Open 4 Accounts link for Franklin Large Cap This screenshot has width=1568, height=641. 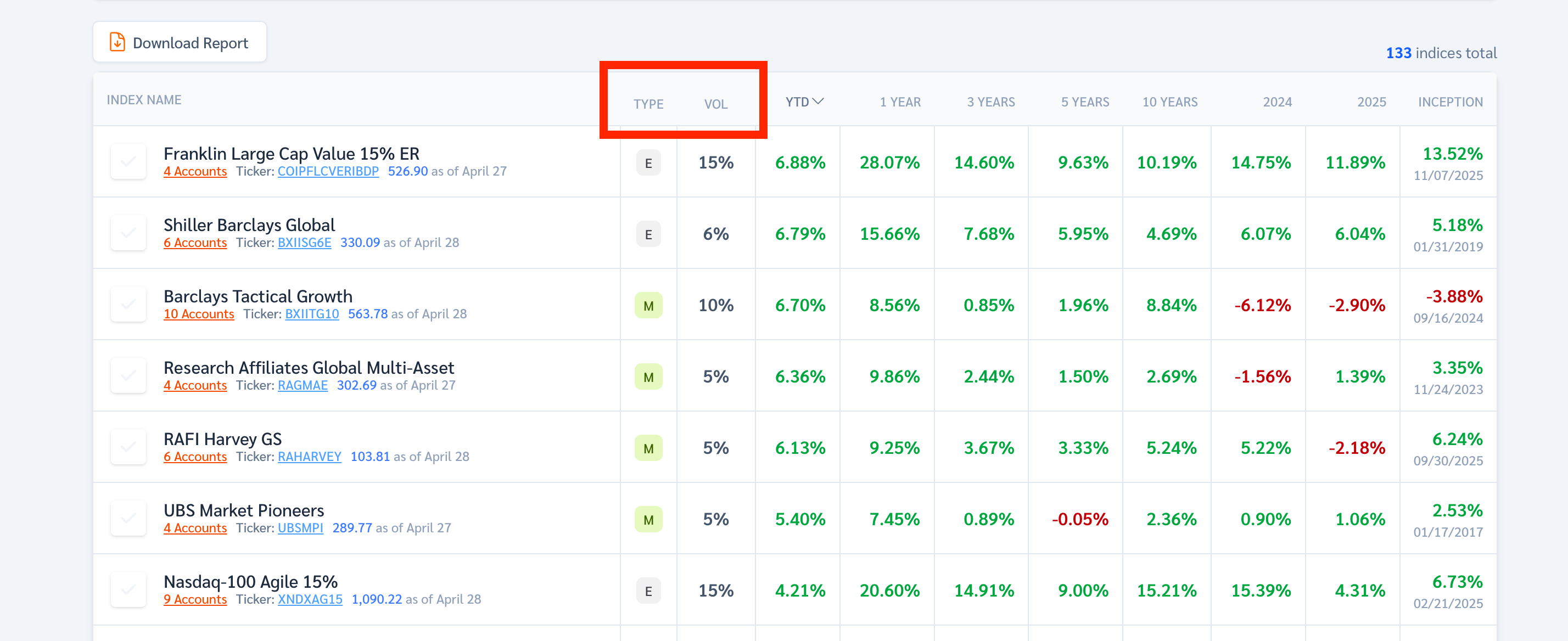click(x=195, y=171)
